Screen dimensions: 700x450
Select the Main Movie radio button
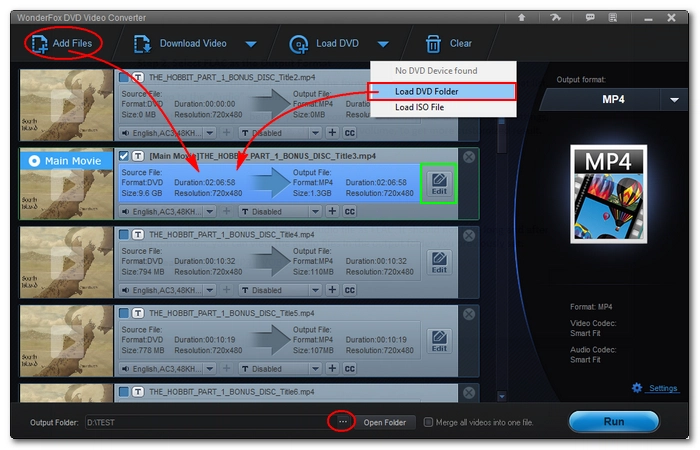click(34, 161)
